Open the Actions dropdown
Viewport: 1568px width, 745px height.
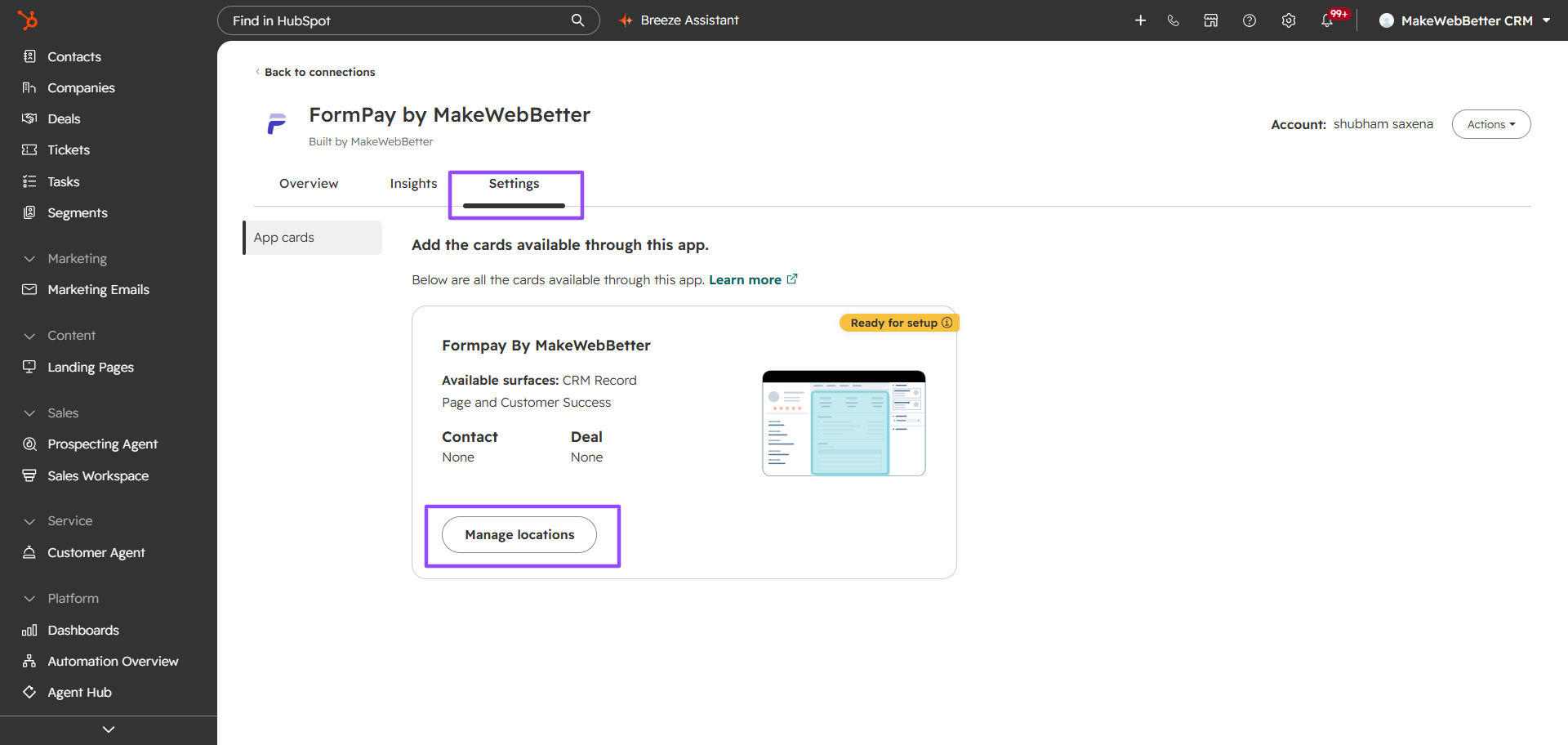[x=1491, y=124]
